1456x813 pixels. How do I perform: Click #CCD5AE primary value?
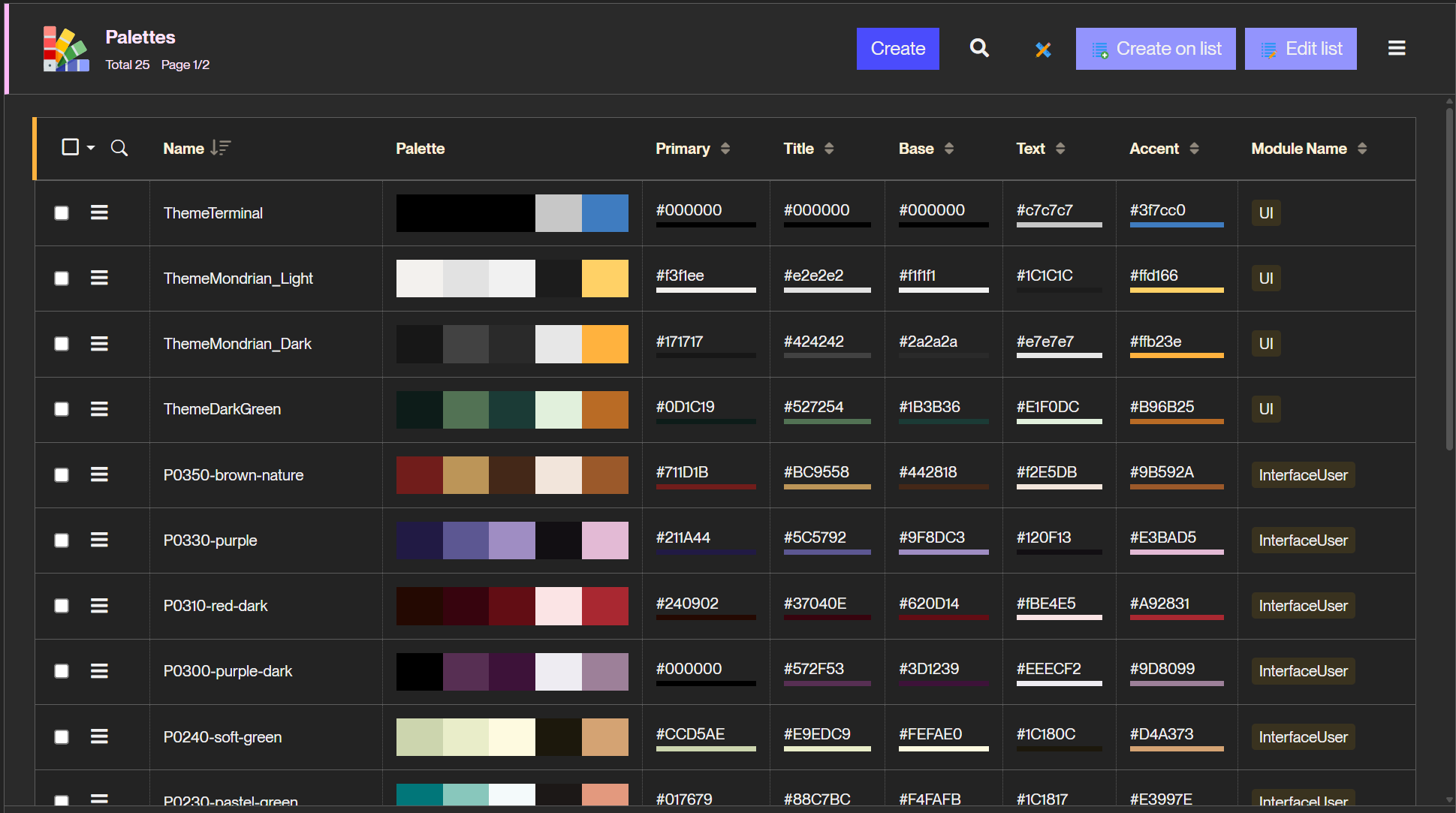690,734
